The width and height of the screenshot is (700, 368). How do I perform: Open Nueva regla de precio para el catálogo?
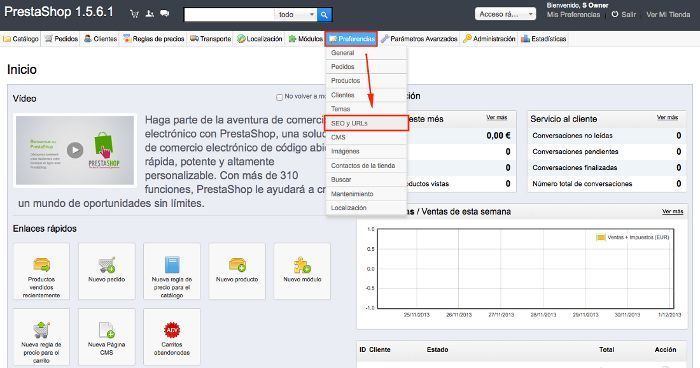tap(172, 271)
